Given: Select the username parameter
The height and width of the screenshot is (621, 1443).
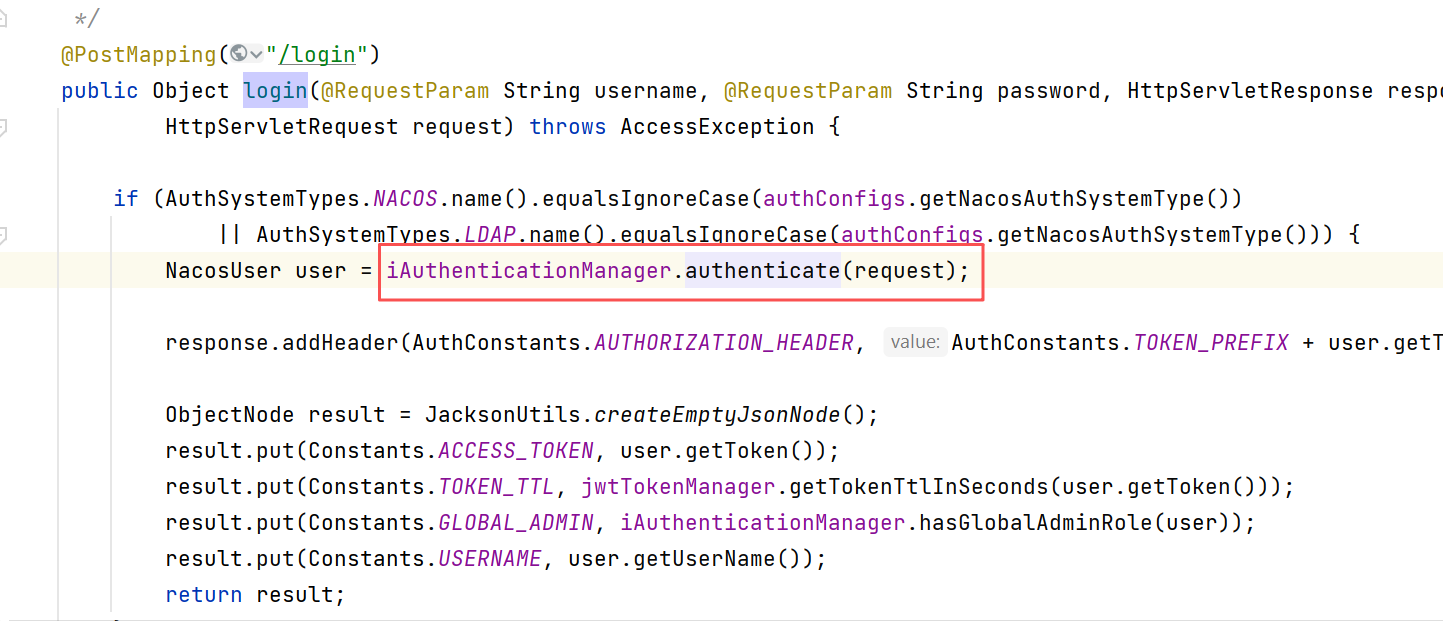Looking at the screenshot, I should pos(646,90).
